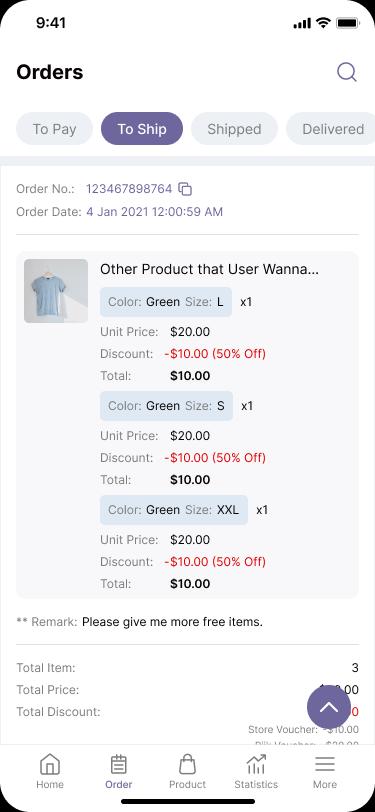Screen dimensions: 375x812
Task: Tap the order number 123467898764
Action: click(129, 189)
